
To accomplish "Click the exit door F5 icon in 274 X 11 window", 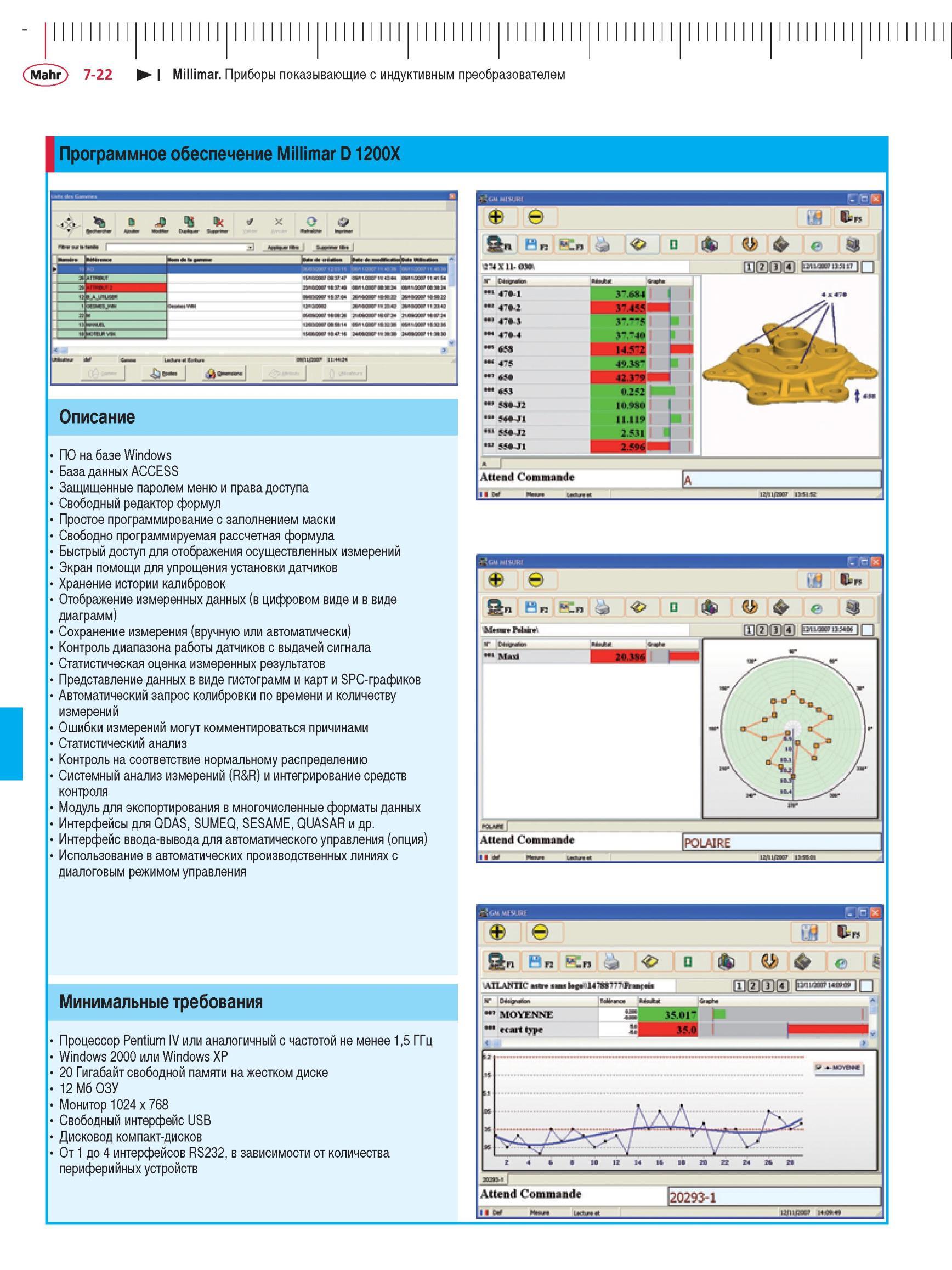I will 851,218.
